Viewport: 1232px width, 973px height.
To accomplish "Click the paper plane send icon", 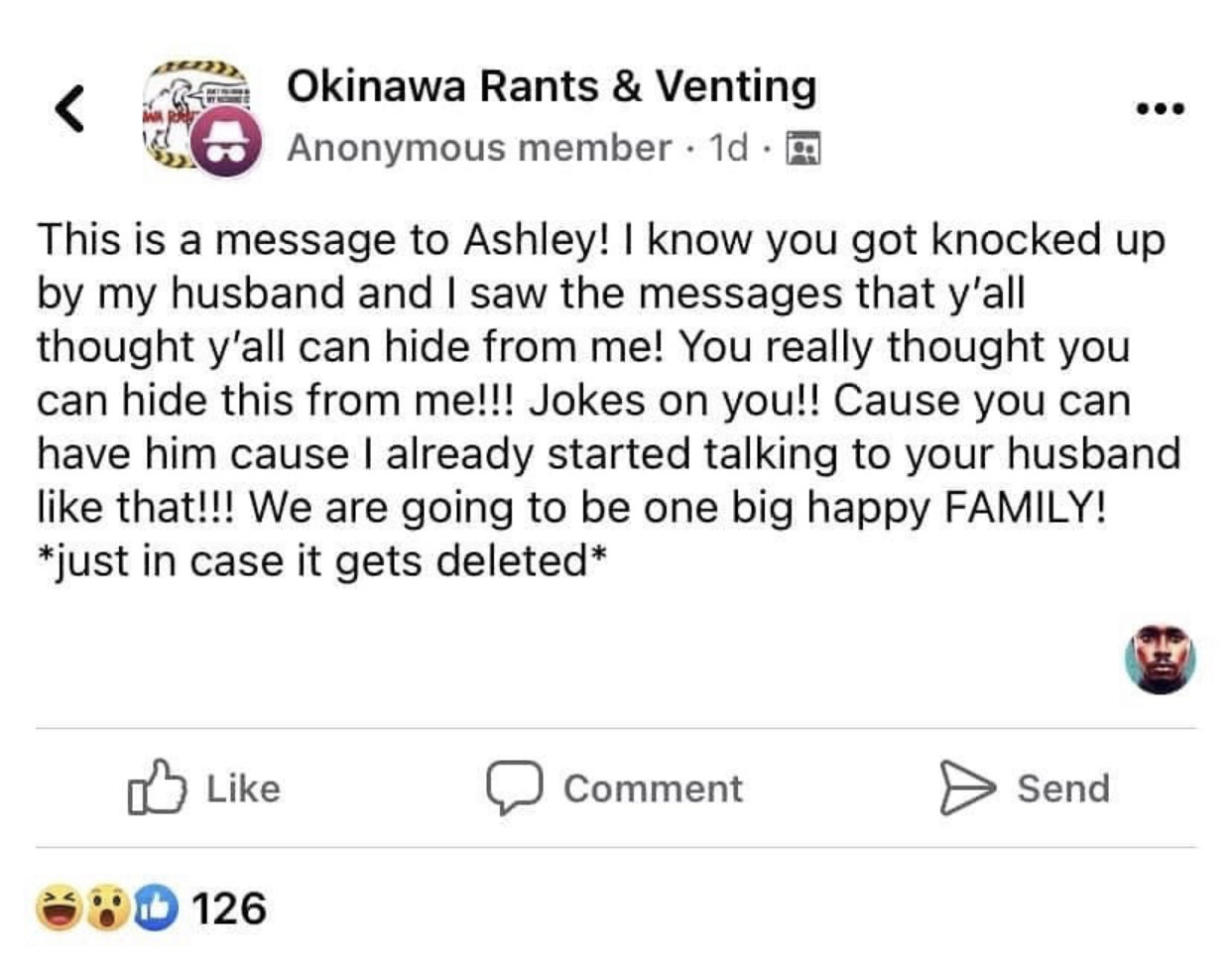I will (966, 789).
